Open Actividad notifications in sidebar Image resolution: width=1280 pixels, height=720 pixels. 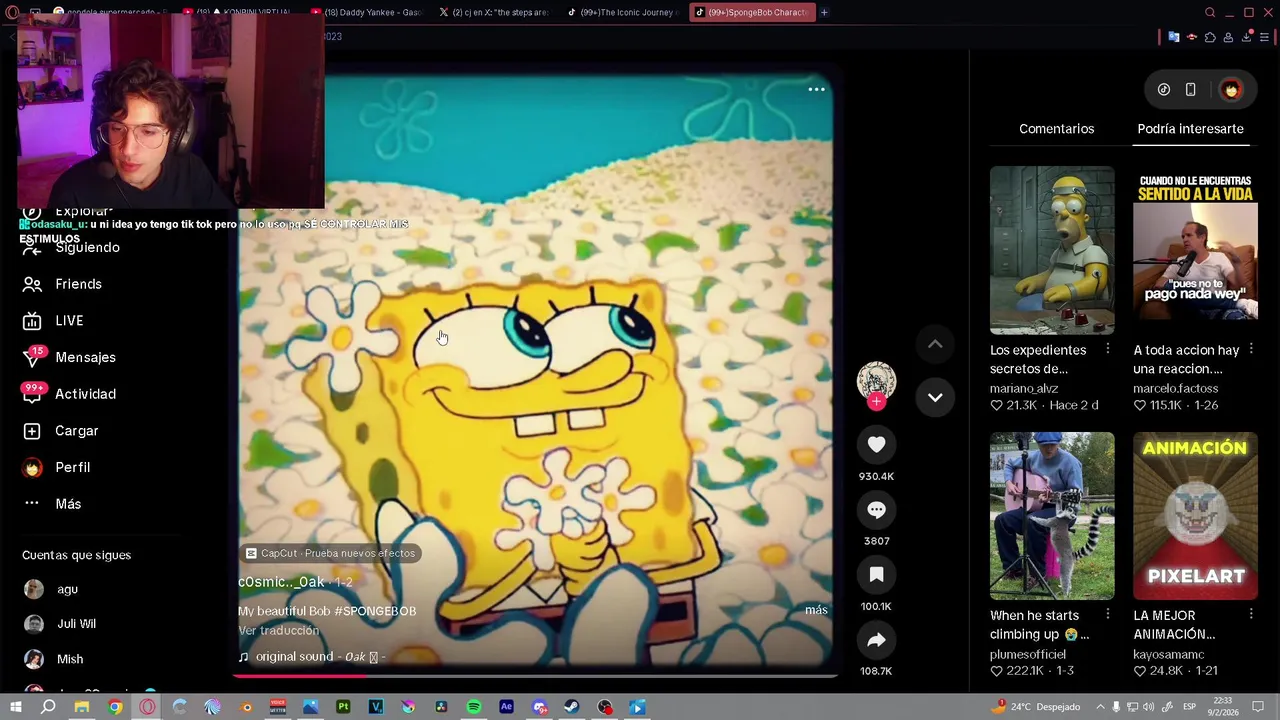pos(85,394)
